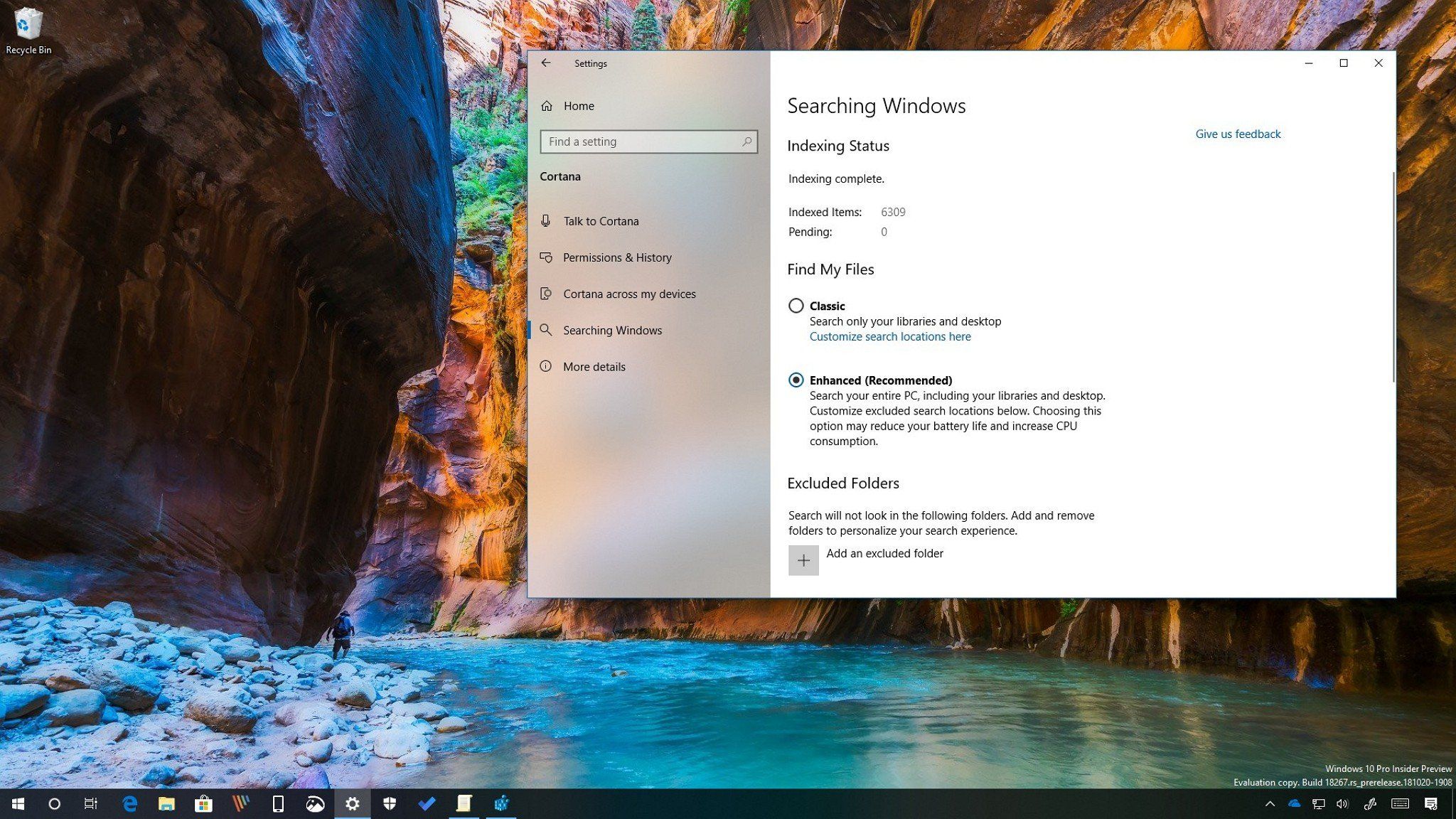This screenshot has width=1456, height=819.
Task: Open File Explorer from taskbar
Action: coord(166,804)
